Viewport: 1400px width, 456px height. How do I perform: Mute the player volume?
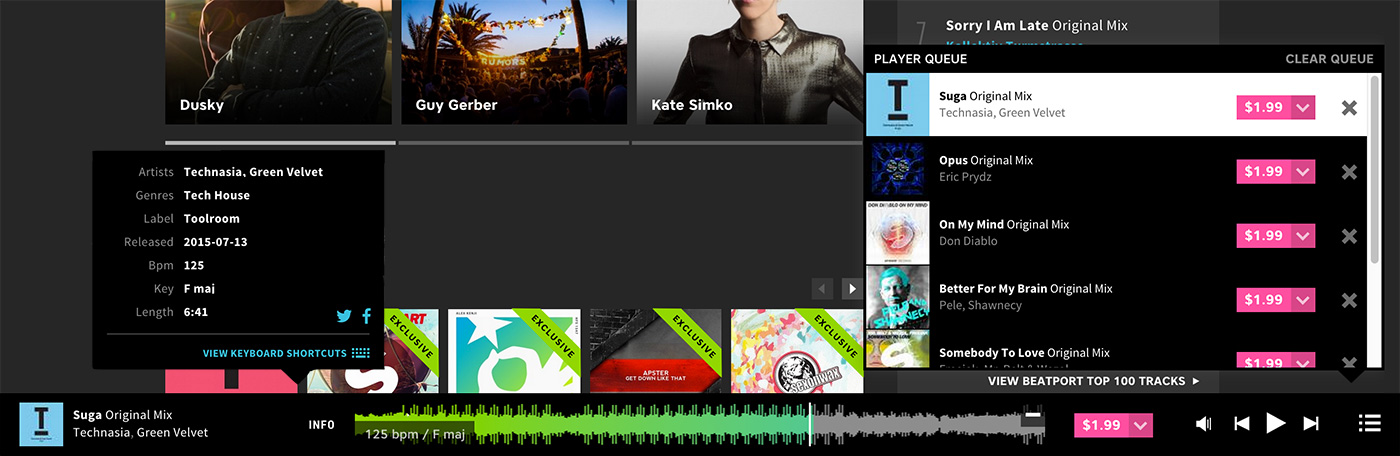click(x=1204, y=424)
